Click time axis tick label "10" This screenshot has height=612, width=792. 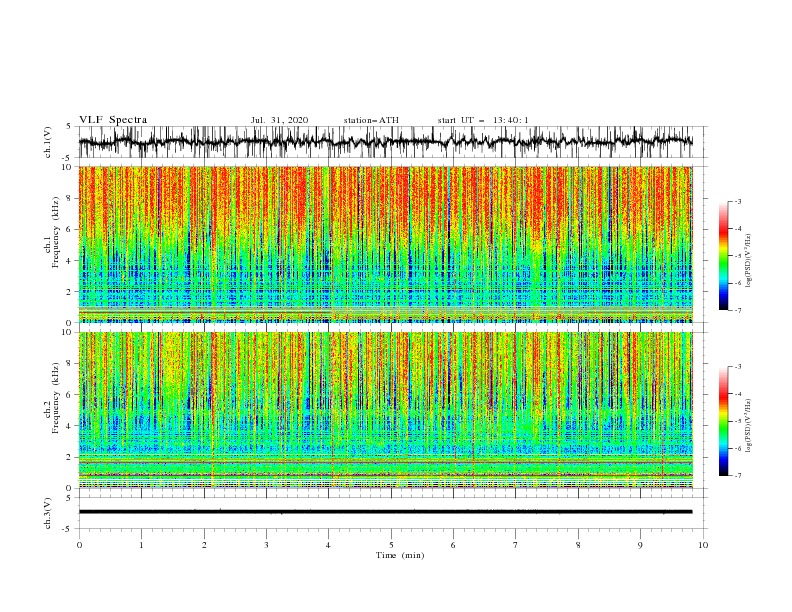pos(703,545)
